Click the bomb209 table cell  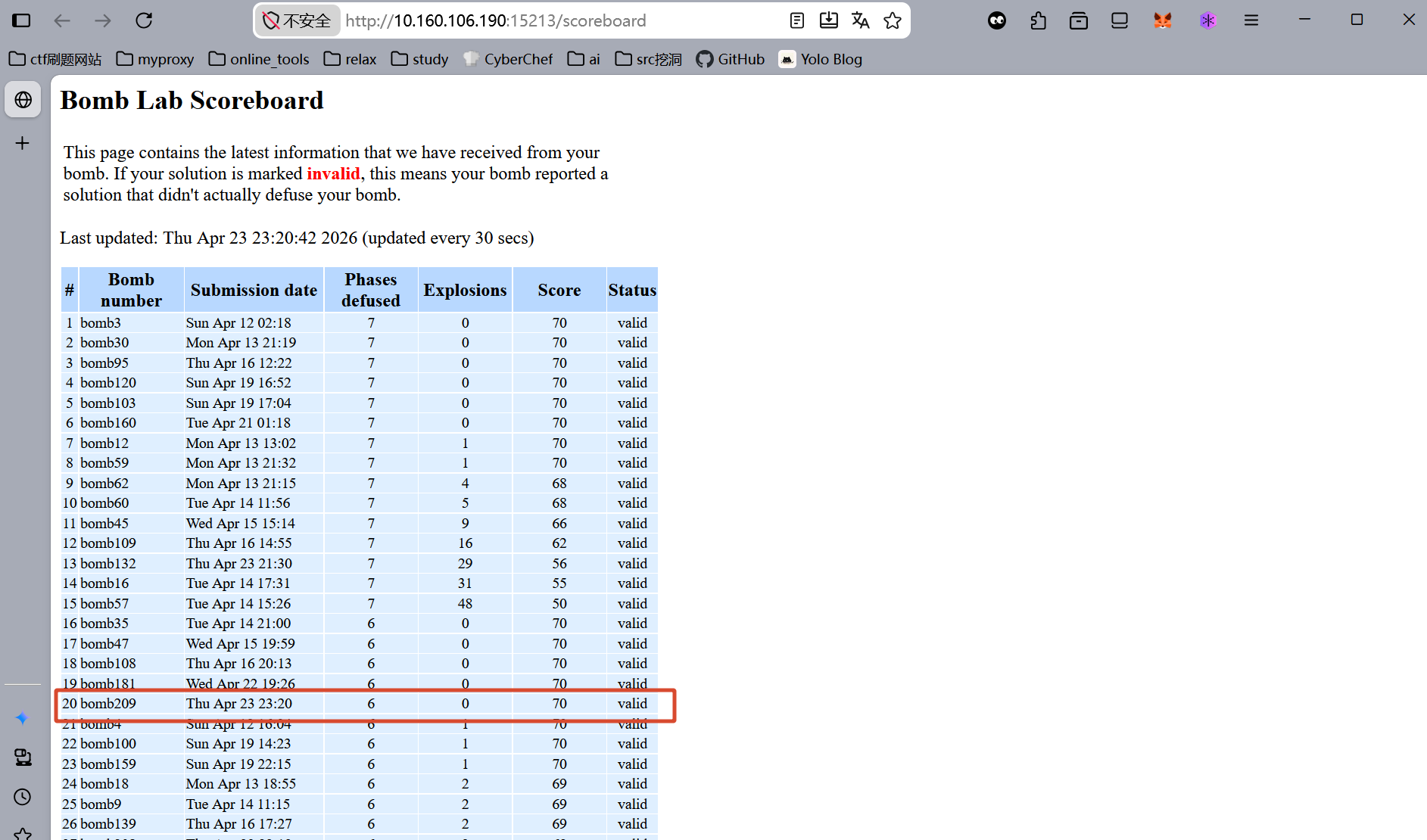pos(131,704)
